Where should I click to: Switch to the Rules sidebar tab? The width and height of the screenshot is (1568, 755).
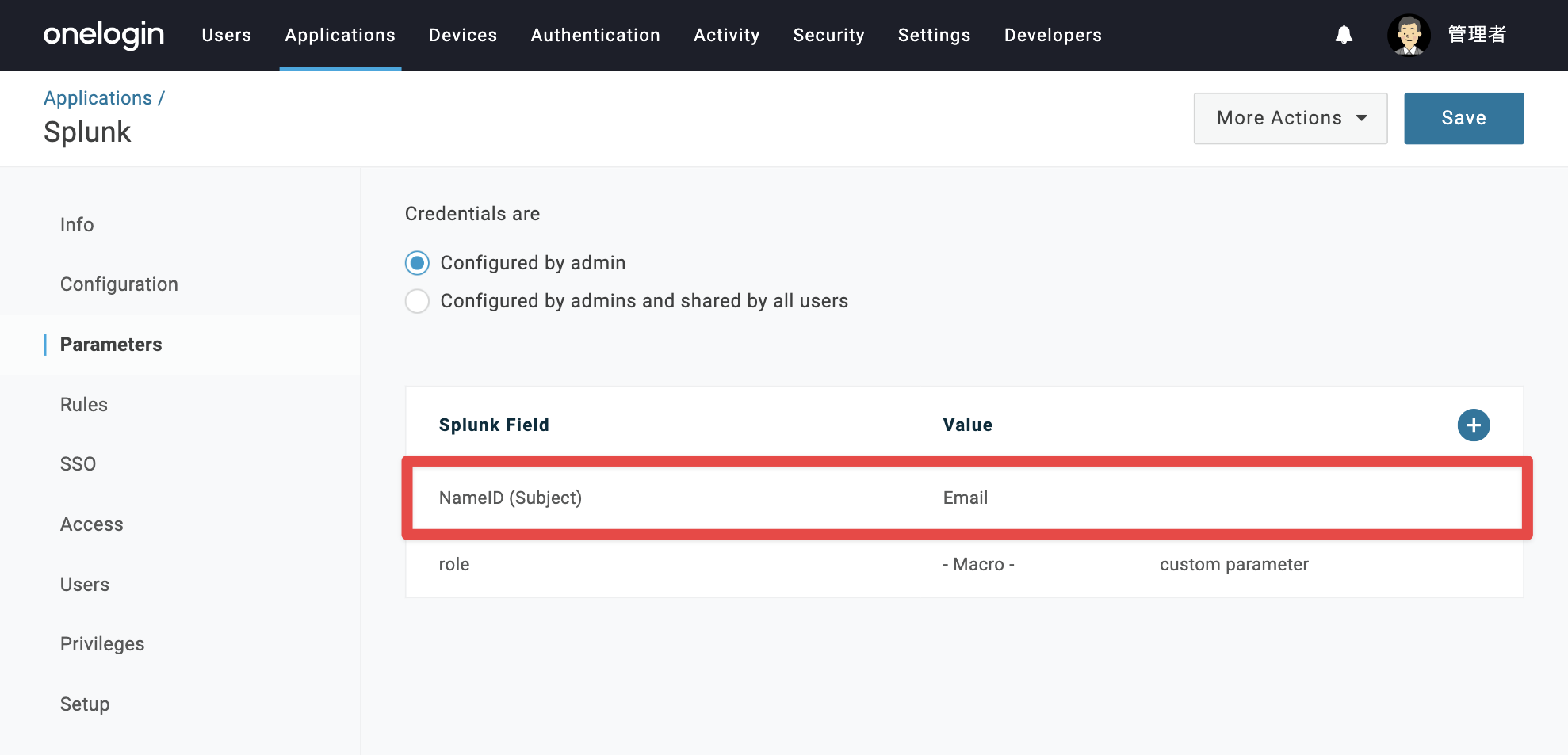84,405
